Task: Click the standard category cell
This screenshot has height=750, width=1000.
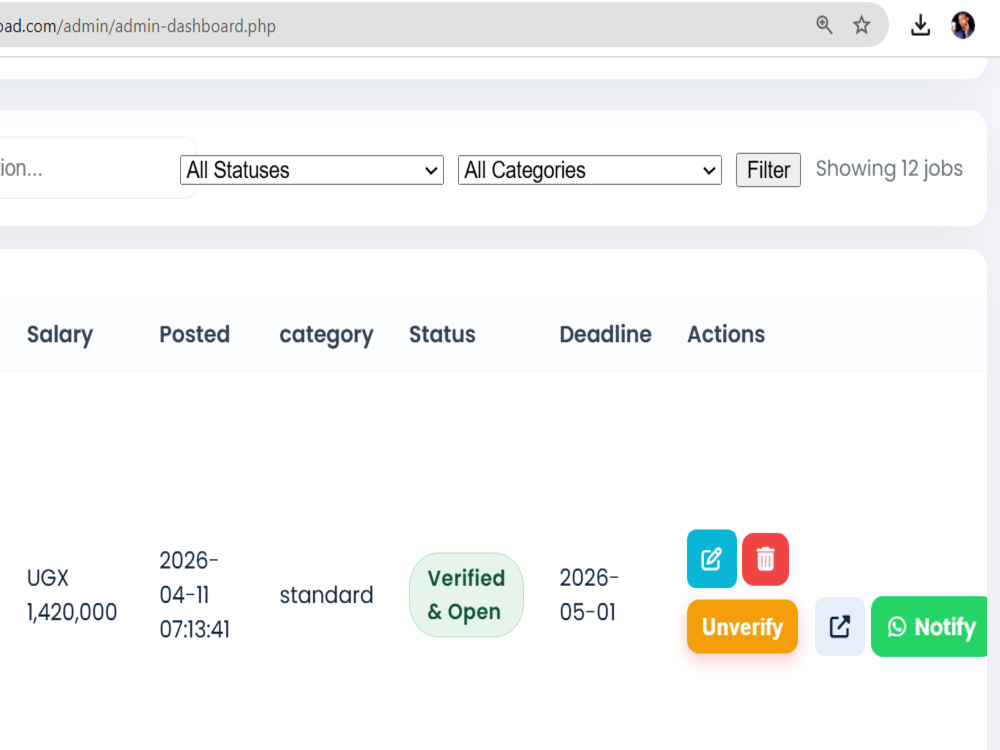Action: [x=326, y=595]
